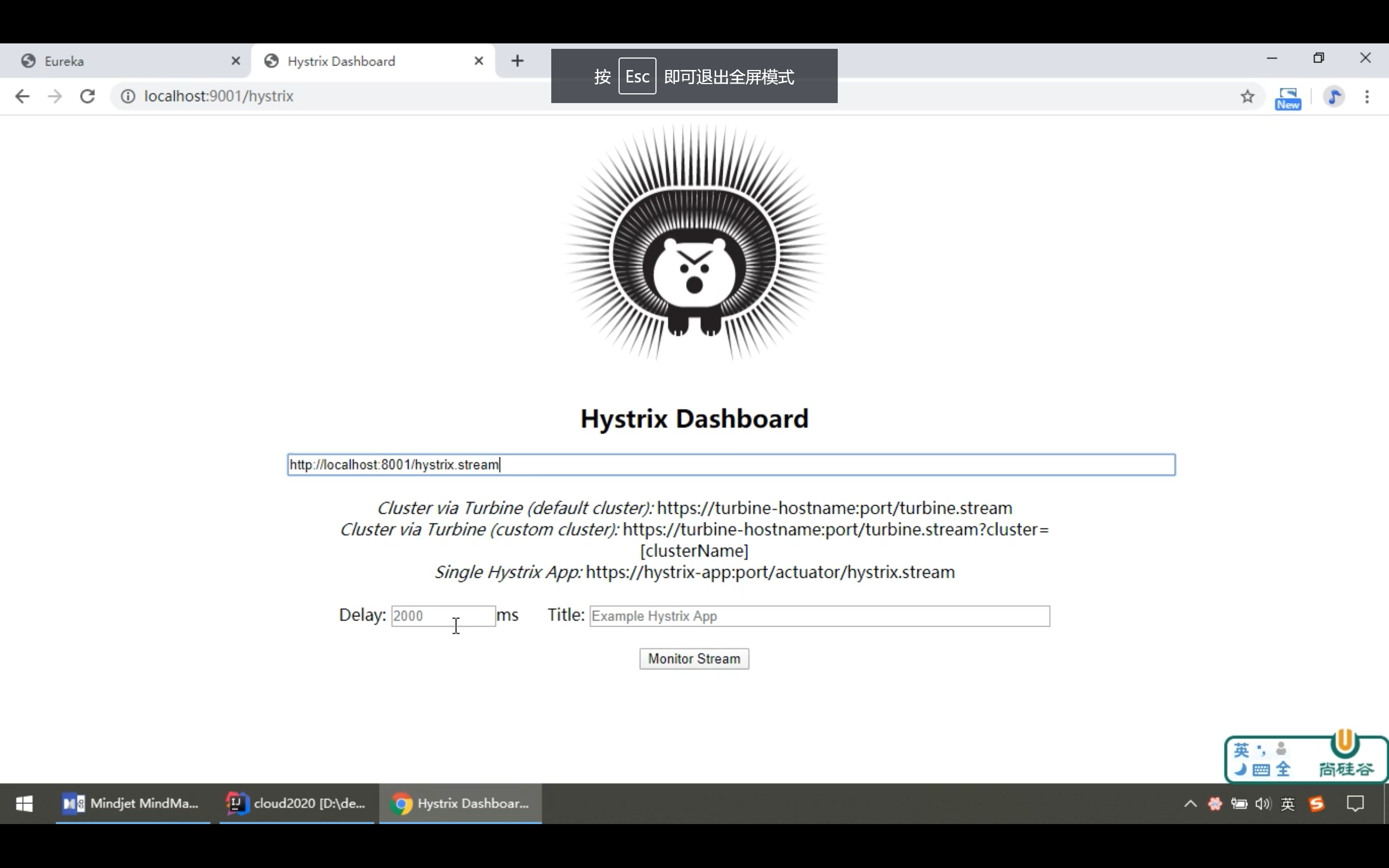Image resolution: width=1389 pixels, height=868 pixels.
Task: Open a new browser tab
Action: (x=517, y=61)
